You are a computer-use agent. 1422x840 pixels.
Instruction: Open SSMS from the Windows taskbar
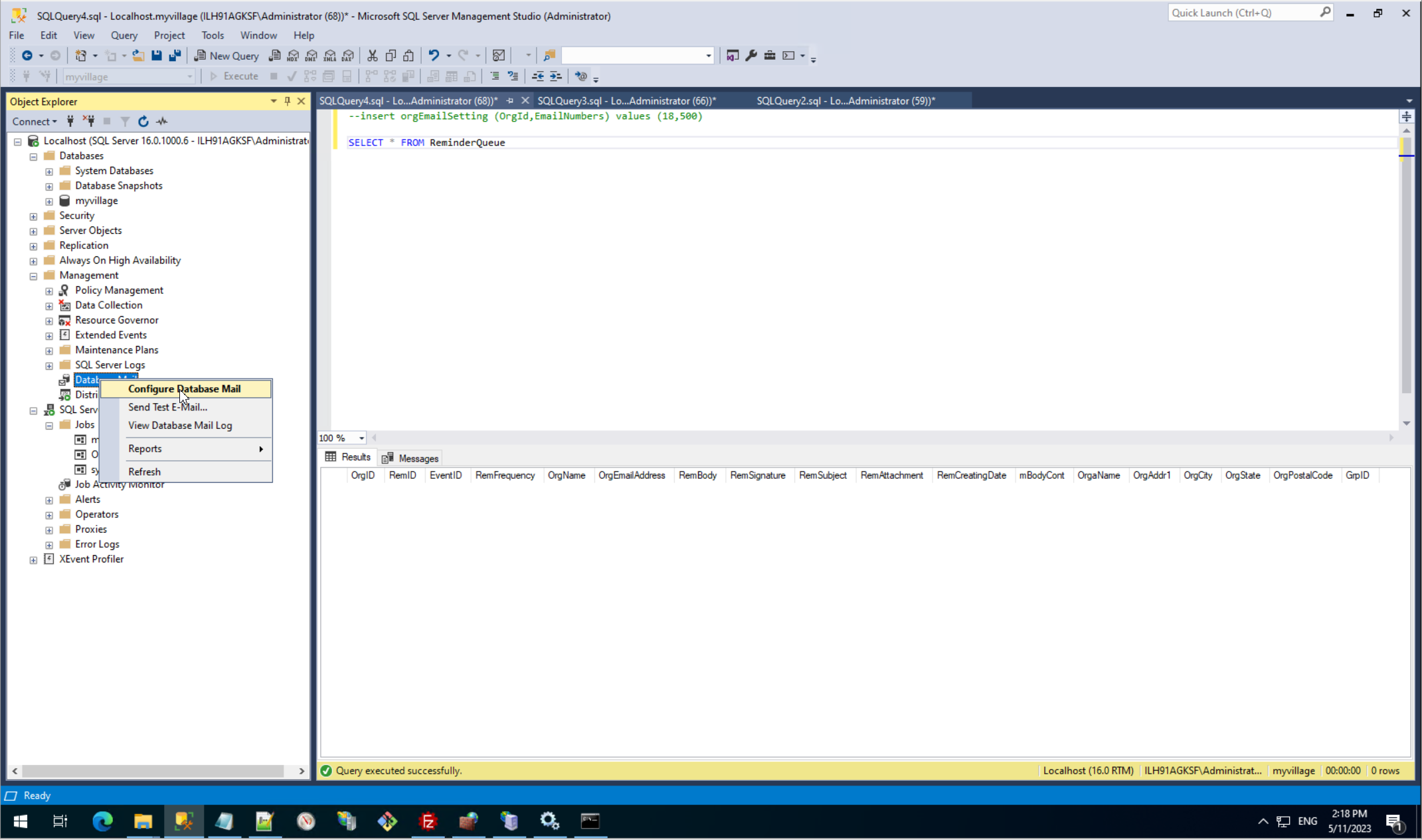click(x=183, y=821)
